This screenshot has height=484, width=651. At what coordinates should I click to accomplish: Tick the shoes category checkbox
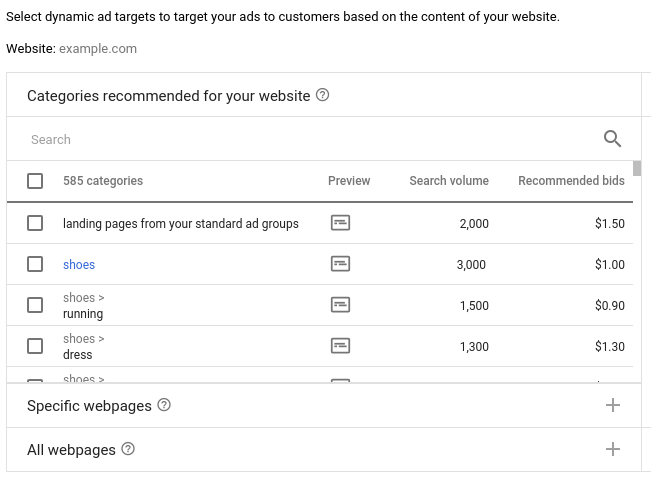(x=35, y=264)
